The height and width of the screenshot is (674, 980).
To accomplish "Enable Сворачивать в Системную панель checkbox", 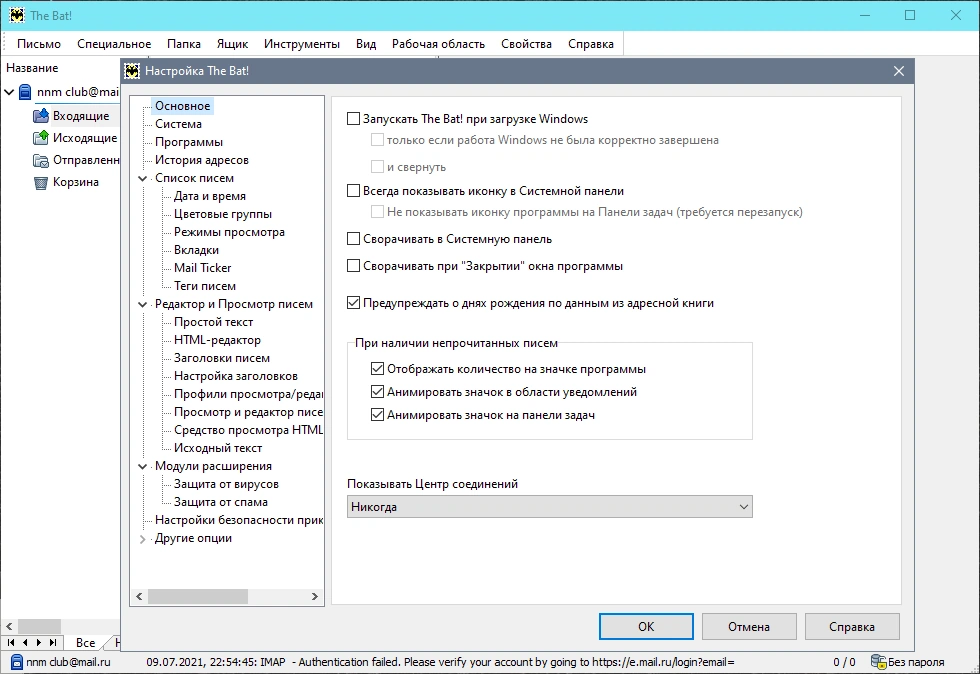I will (354, 239).
